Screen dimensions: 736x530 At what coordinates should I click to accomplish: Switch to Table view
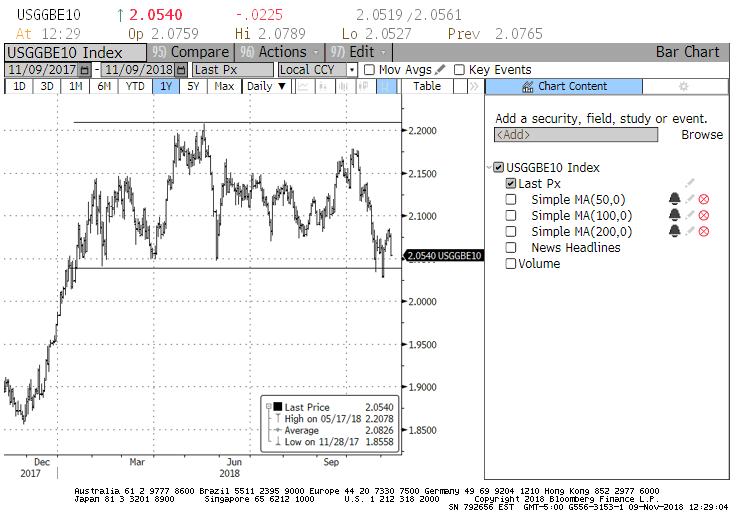pos(427,86)
